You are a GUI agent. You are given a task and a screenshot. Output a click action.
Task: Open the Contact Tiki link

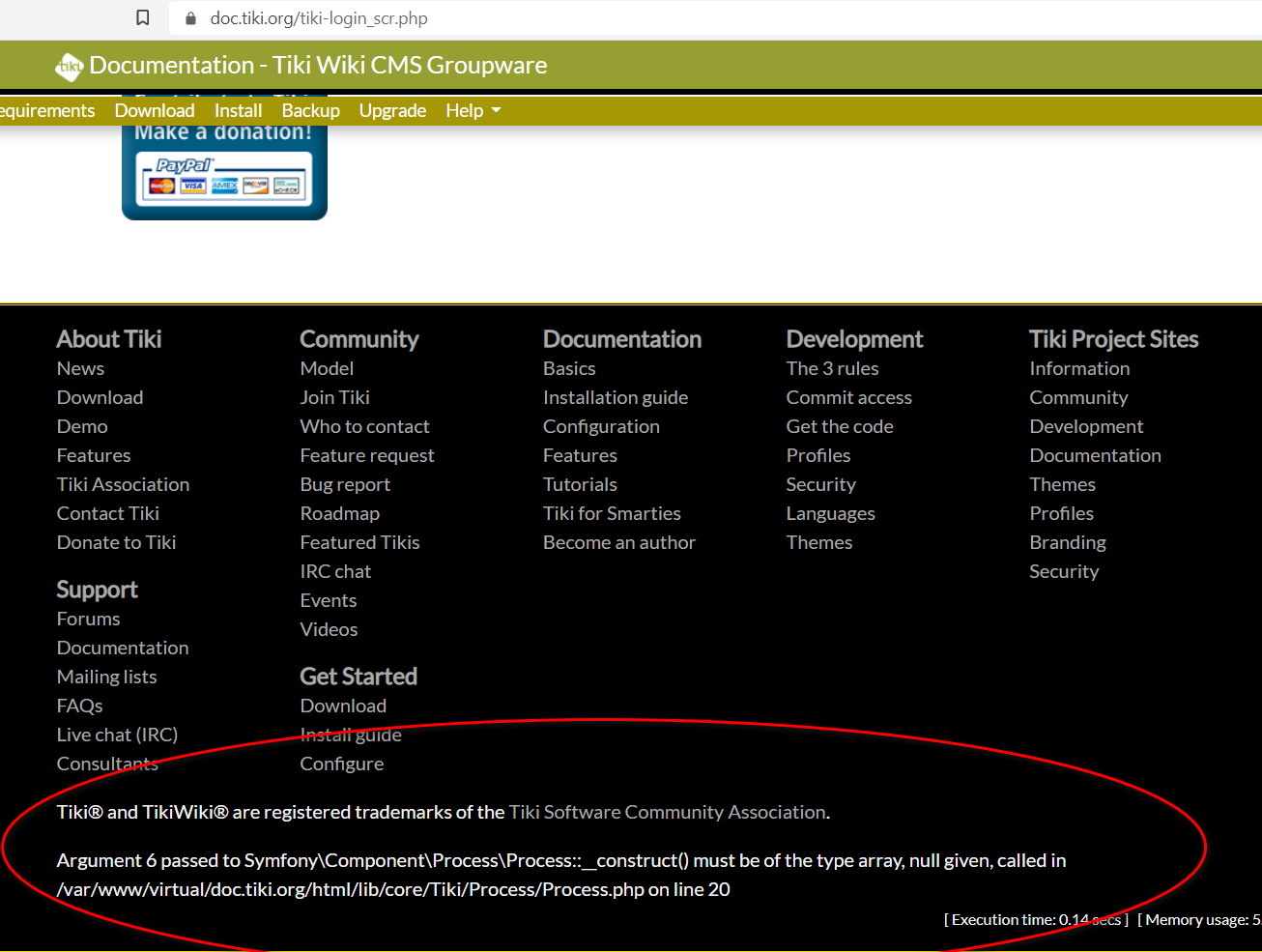click(108, 513)
